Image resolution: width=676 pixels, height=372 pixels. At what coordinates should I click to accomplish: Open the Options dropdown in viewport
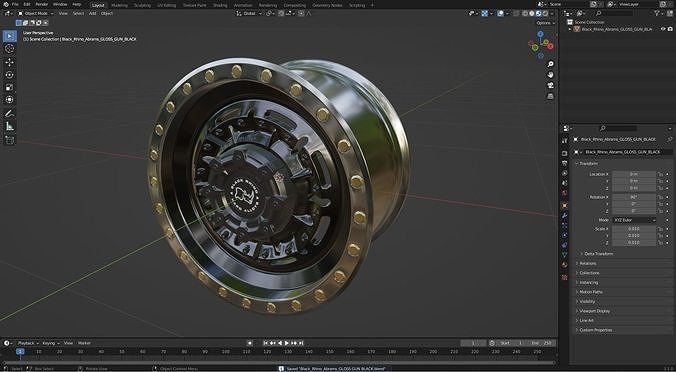point(545,23)
